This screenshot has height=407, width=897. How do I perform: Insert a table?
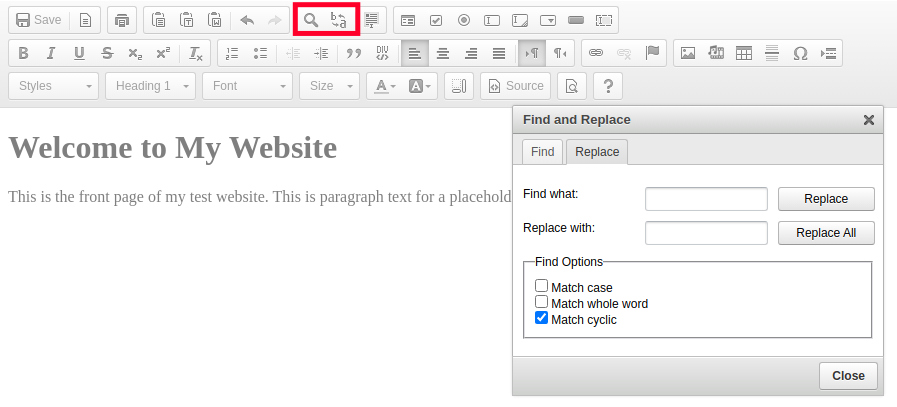pos(744,53)
